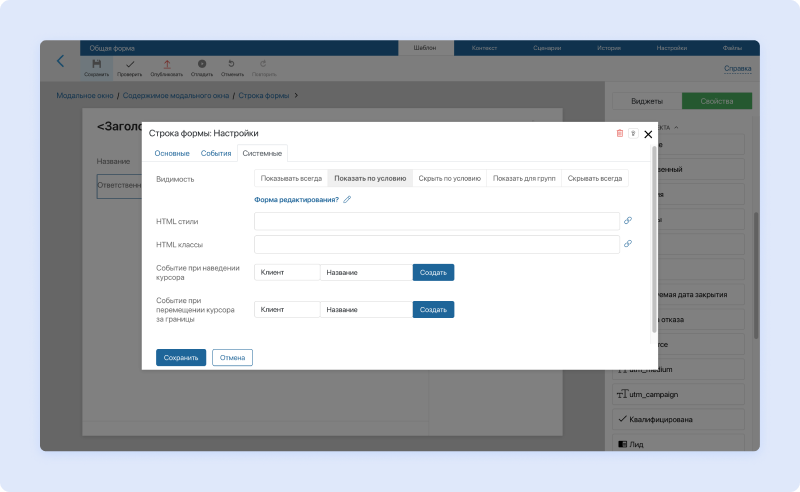Switch to the Основные tab
The height and width of the screenshot is (492, 800).
172,153
